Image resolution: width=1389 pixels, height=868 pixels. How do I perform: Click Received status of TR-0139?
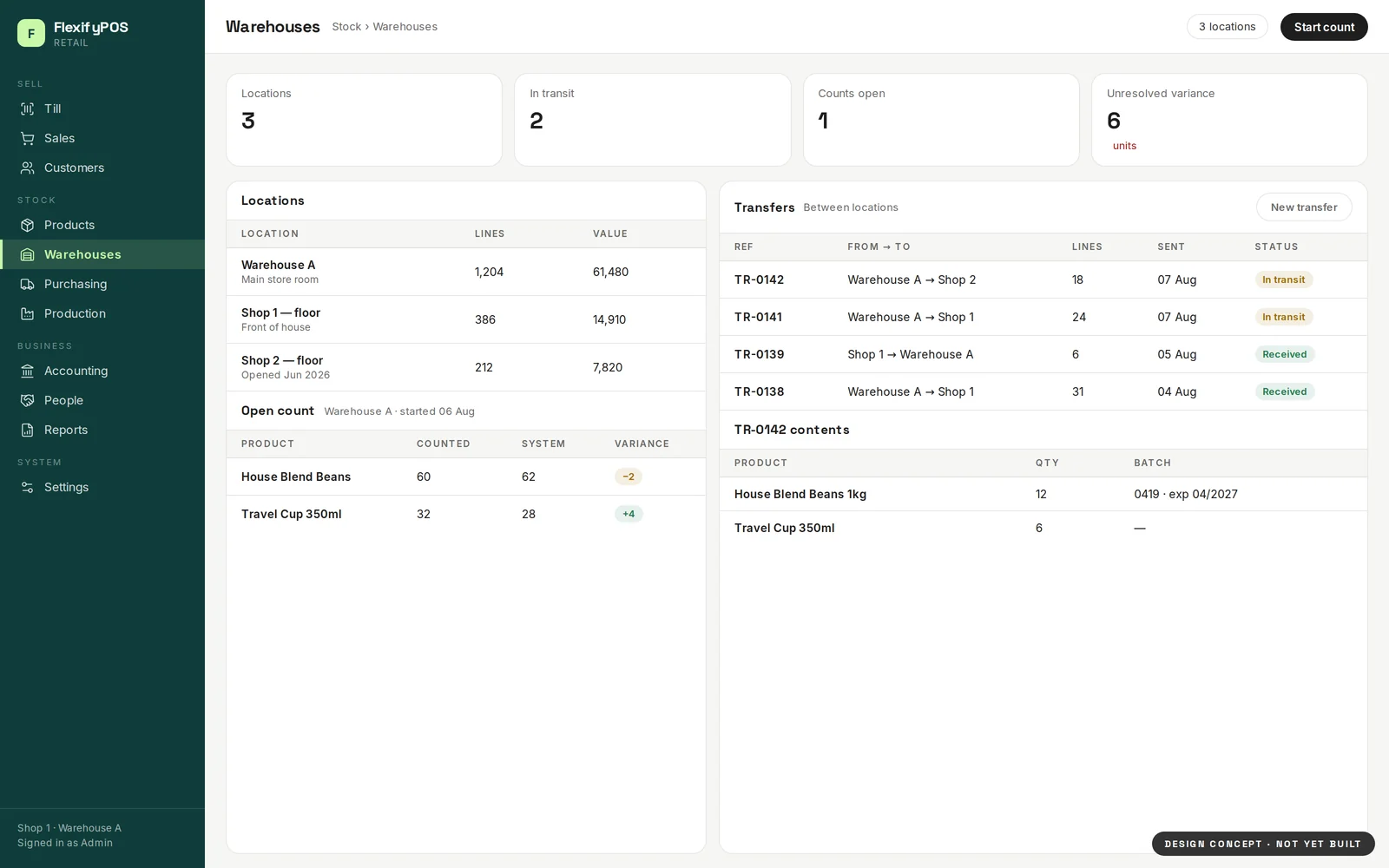1285,354
